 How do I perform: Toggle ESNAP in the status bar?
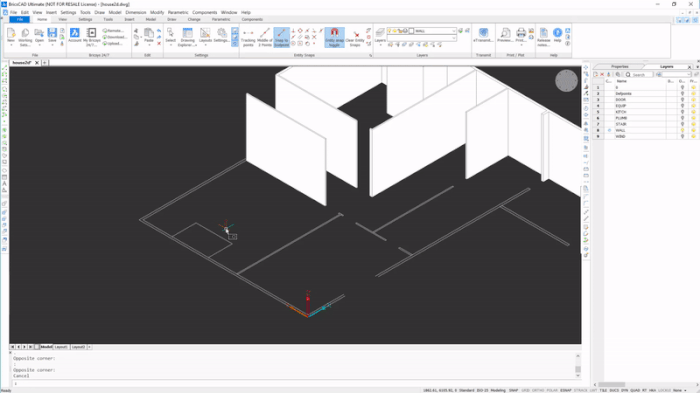pos(566,390)
